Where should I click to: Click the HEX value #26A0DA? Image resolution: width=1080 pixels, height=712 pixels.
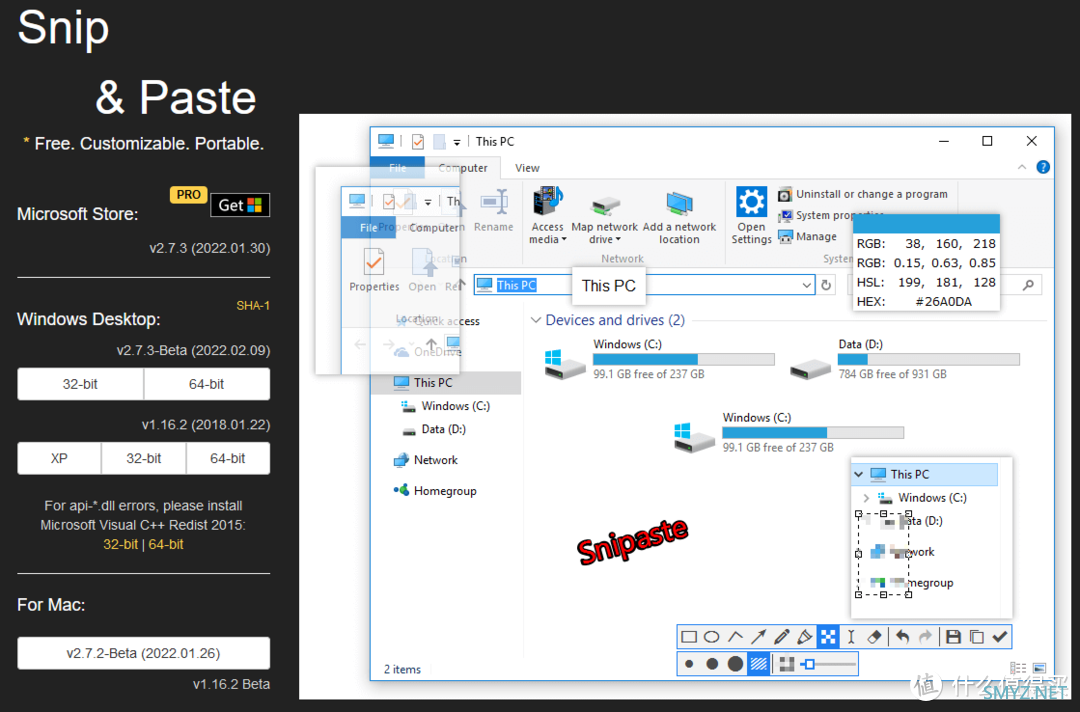pyautogui.click(x=944, y=302)
